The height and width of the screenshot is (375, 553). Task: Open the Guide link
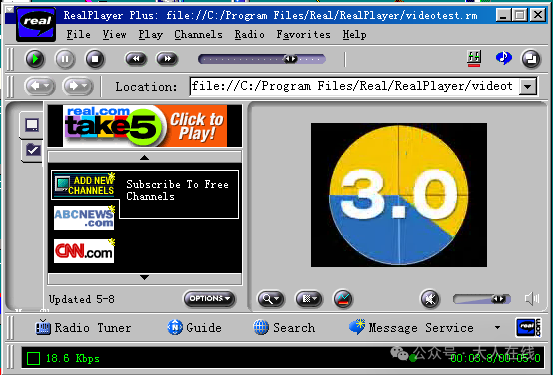(x=194, y=328)
